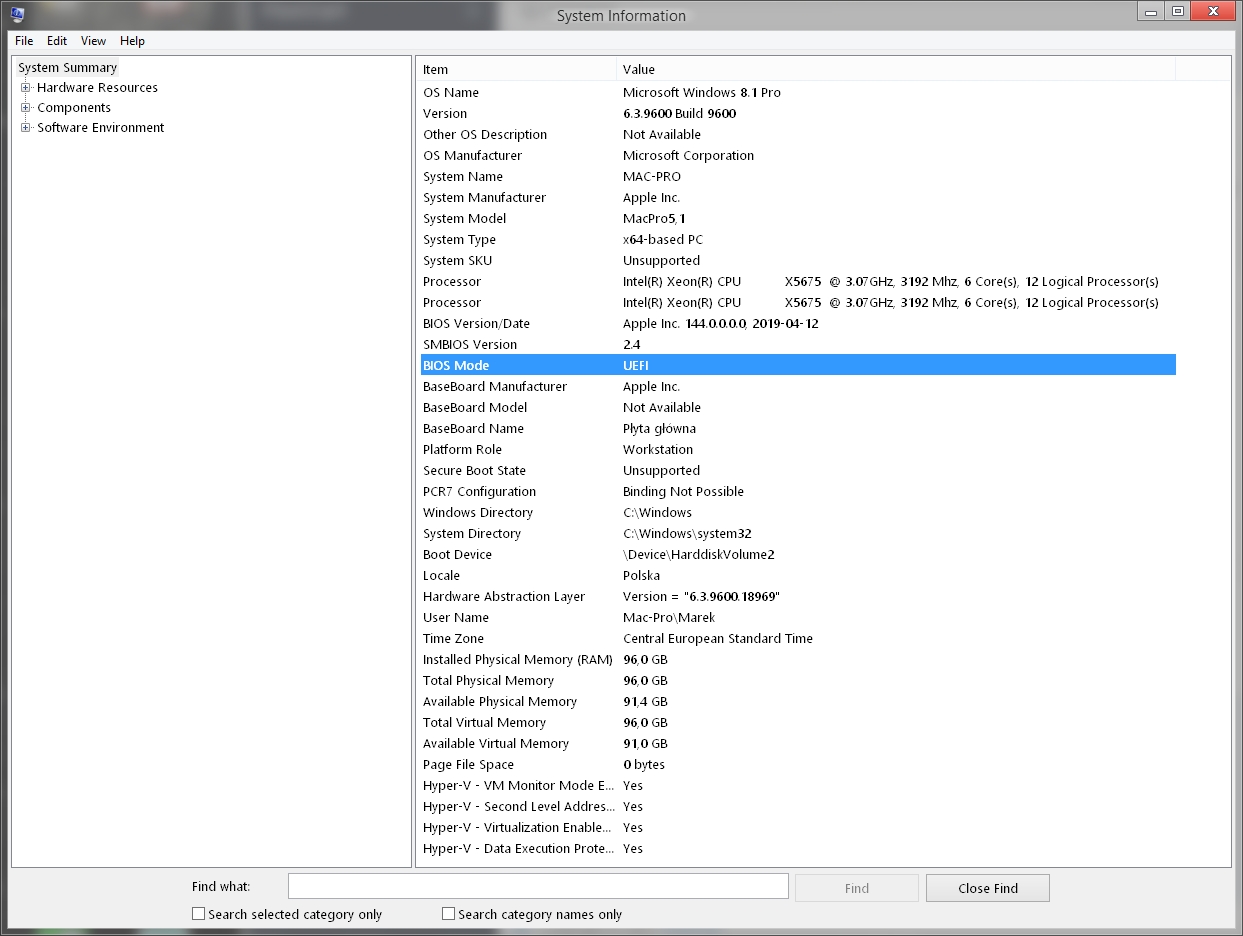Select the Total Physical Memory row
Image resolution: width=1243 pixels, height=936 pixels.
point(798,681)
